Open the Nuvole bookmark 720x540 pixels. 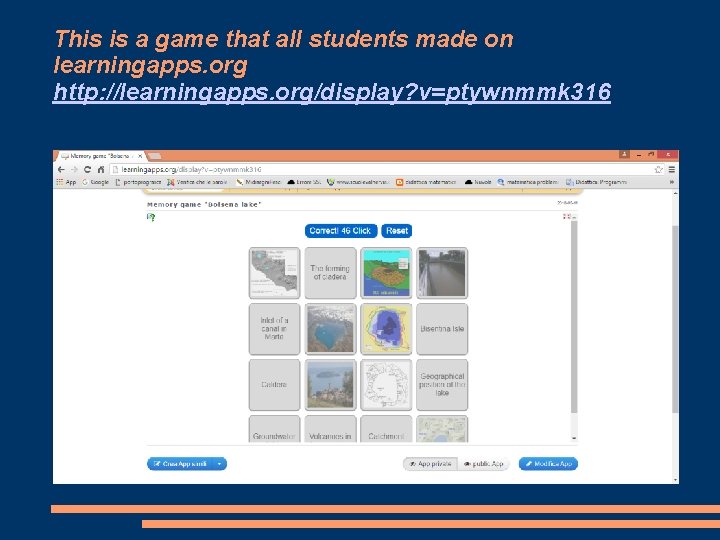click(x=478, y=182)
